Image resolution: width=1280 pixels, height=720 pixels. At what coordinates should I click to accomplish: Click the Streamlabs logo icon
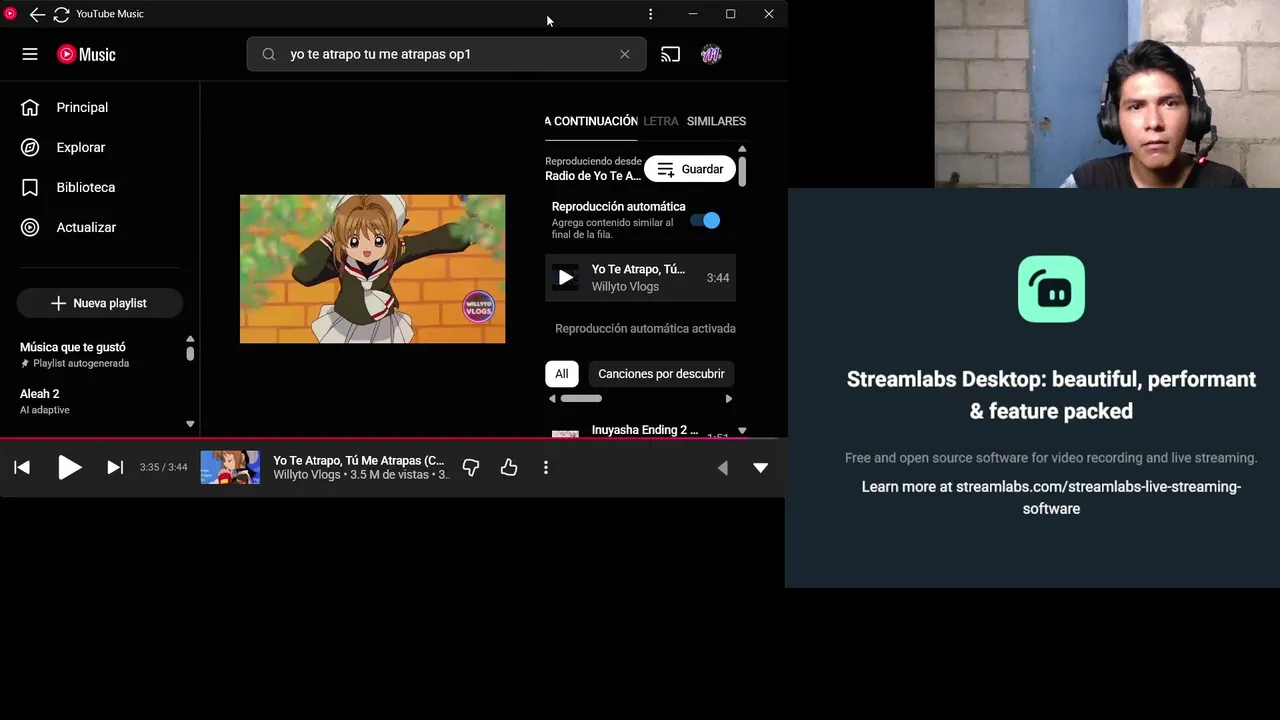click(x=1051, y=289)
